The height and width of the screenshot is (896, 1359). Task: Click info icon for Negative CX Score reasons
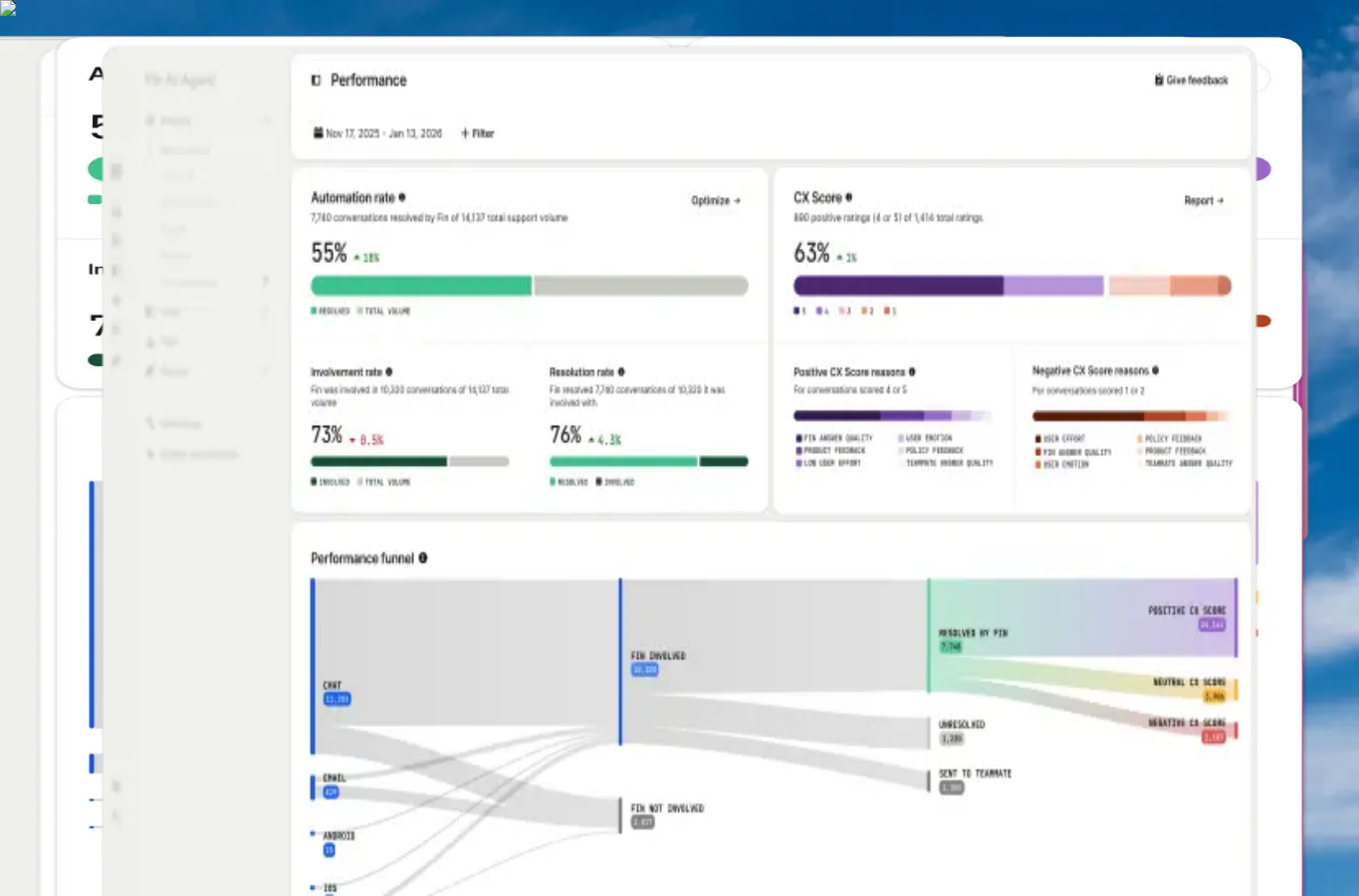[1155, 370]
